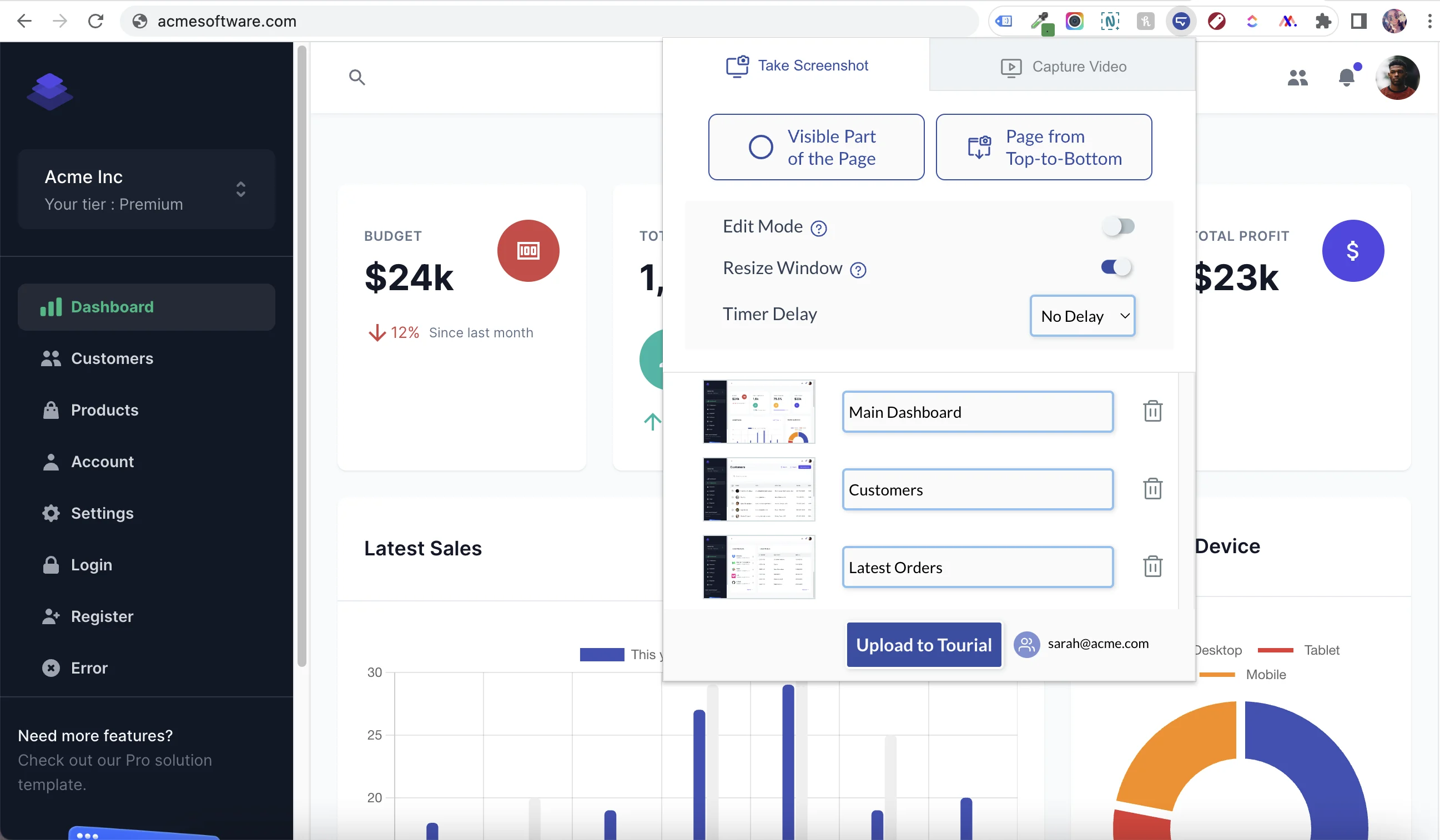Open the Extensions puzzle piece menu
1440x840 pixels.
(x=1323, y=22)
